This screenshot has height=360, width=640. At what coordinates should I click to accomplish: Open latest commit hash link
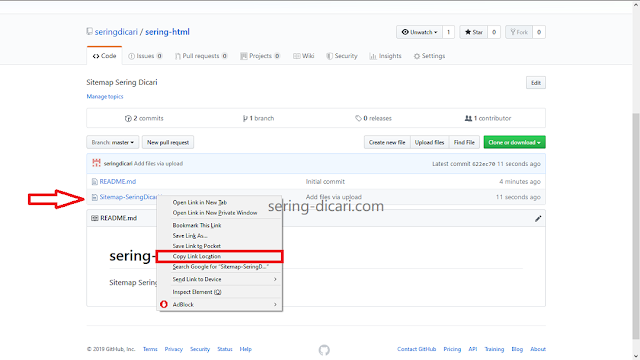483,164
